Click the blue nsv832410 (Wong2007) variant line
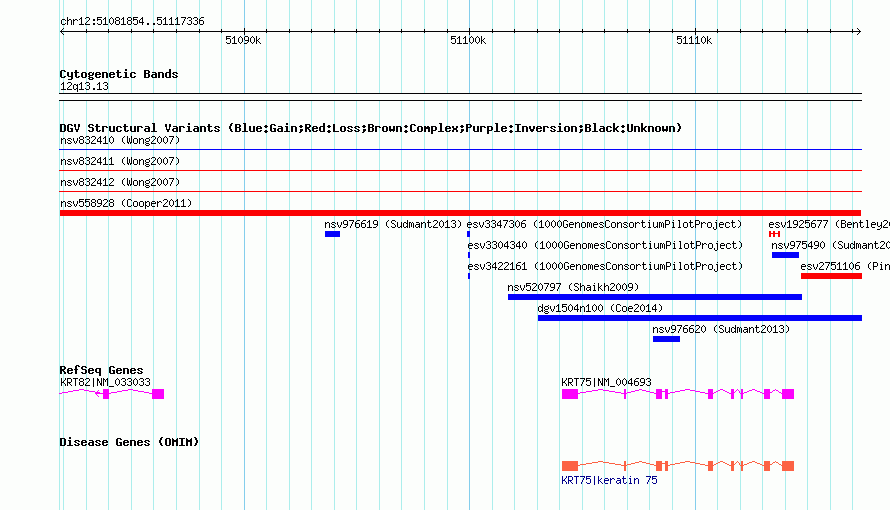The image size is (890, 510). pos(460,150)
